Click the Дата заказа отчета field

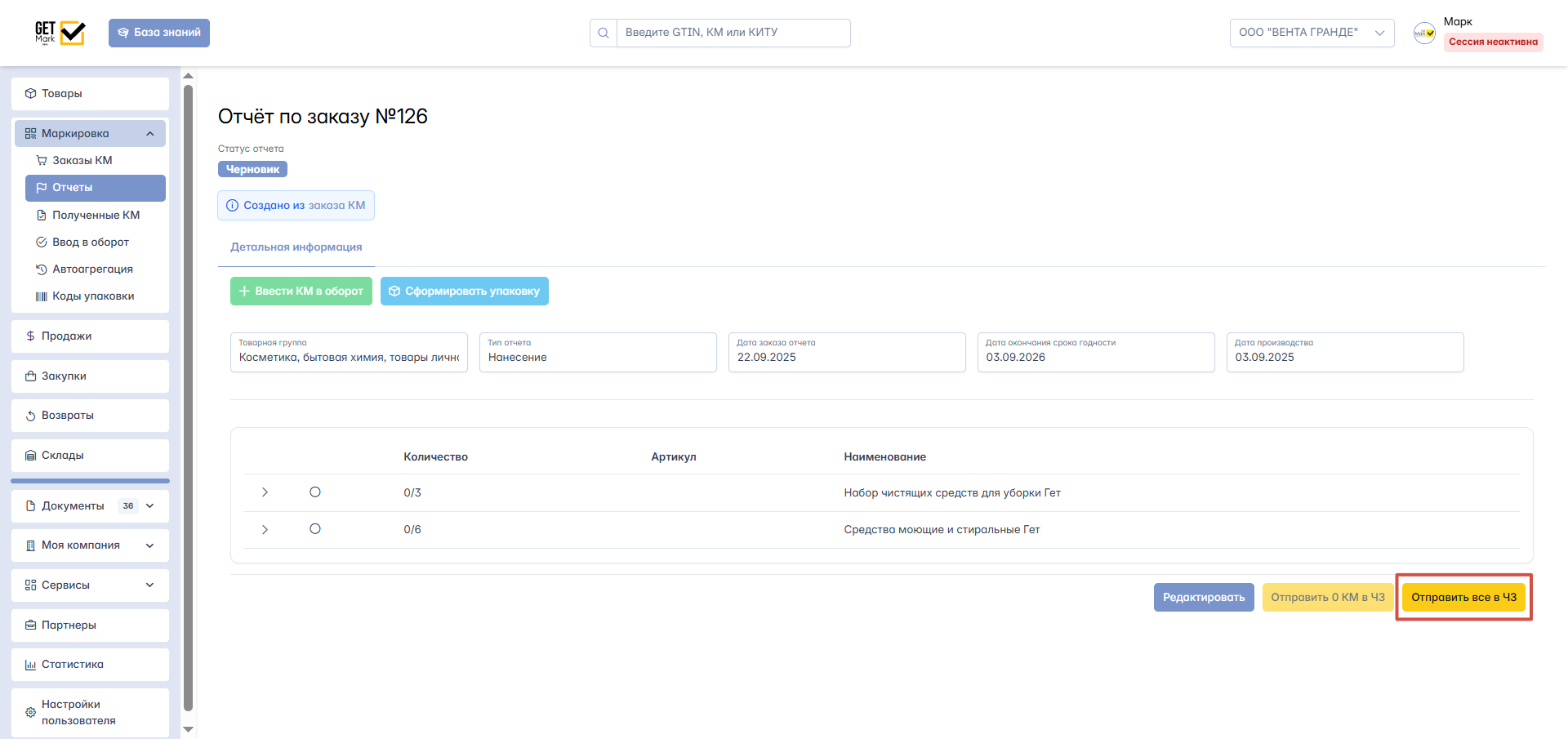click(x=847, y=352)
